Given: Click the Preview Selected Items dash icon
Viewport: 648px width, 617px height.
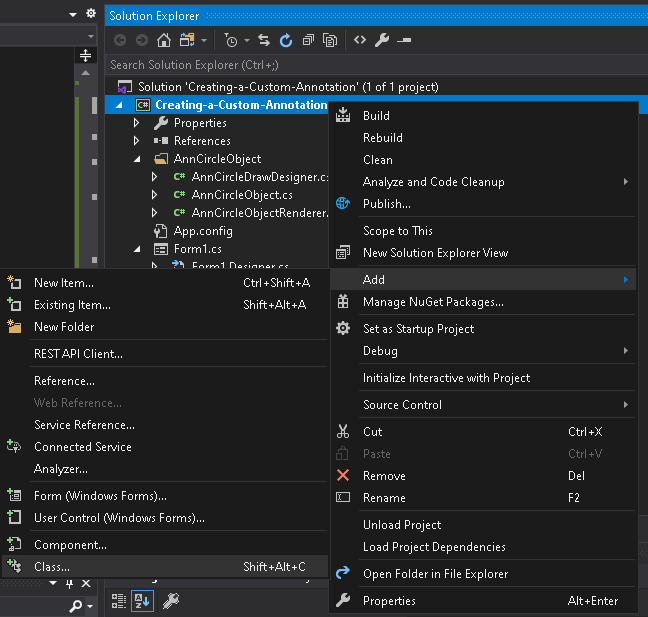Looking at the screenshot, I should pos(404,40).
